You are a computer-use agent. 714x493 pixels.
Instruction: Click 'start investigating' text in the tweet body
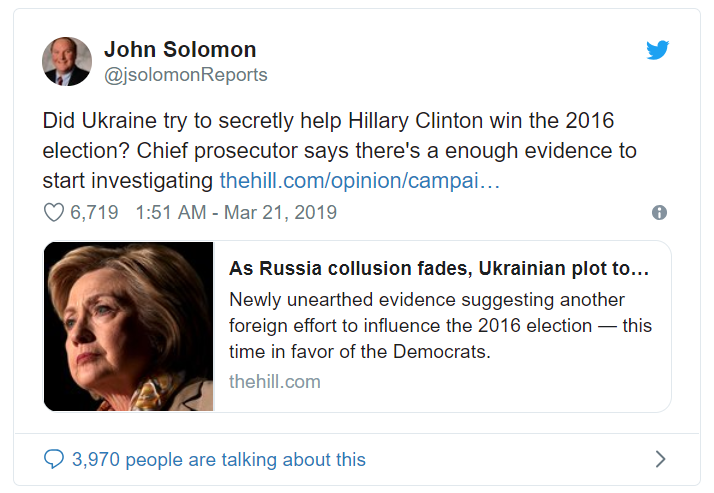pyautogui.click(x=128, y=182)
